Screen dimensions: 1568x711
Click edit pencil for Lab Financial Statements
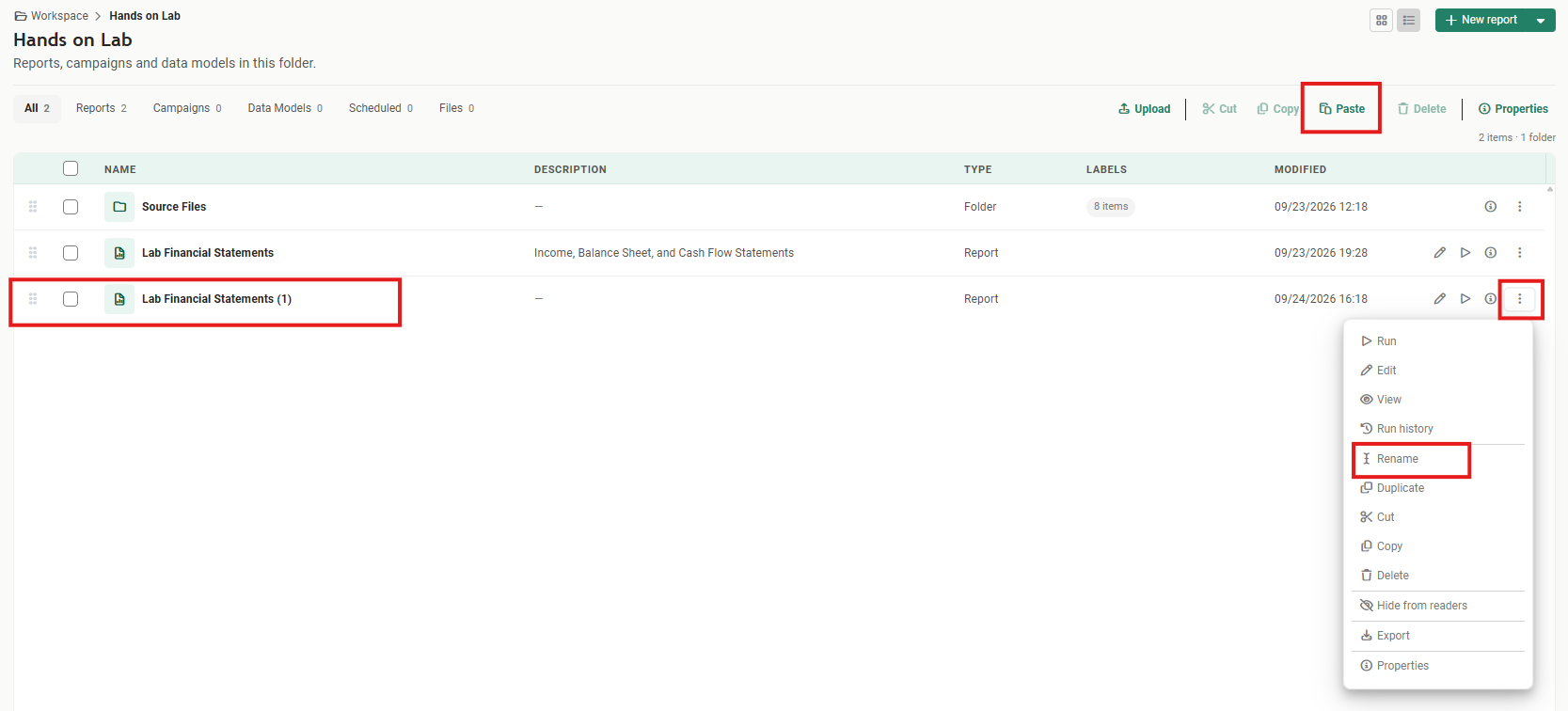pyautogui.click(x=1439, y=253)
